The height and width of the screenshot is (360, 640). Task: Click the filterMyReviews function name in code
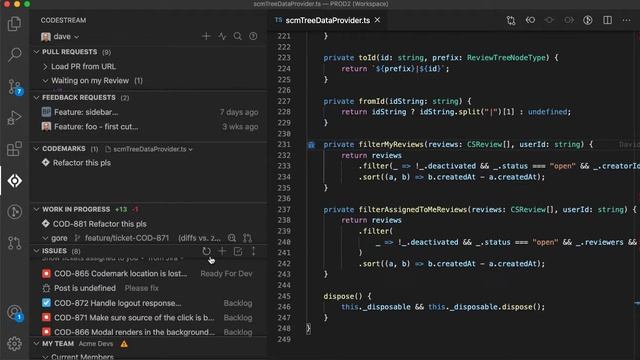point(391,144)
